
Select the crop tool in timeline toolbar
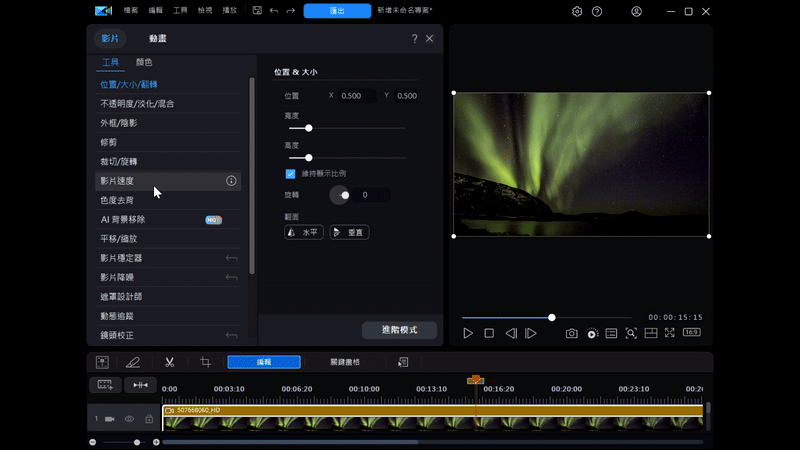tap(205, 362)
